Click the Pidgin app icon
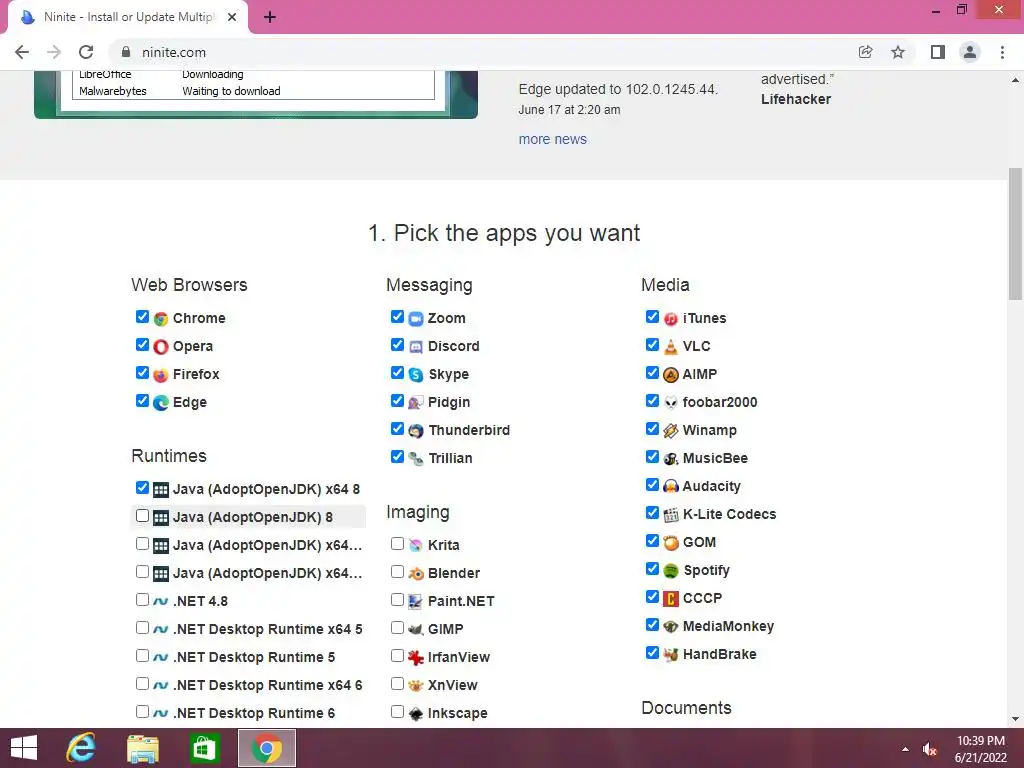This screenshot has width=1024, height=768. coord(416,403)
